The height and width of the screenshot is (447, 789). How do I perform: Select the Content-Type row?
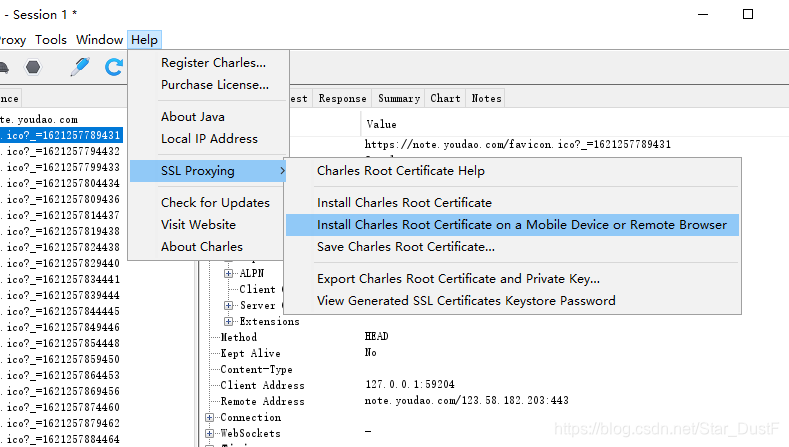257,369
